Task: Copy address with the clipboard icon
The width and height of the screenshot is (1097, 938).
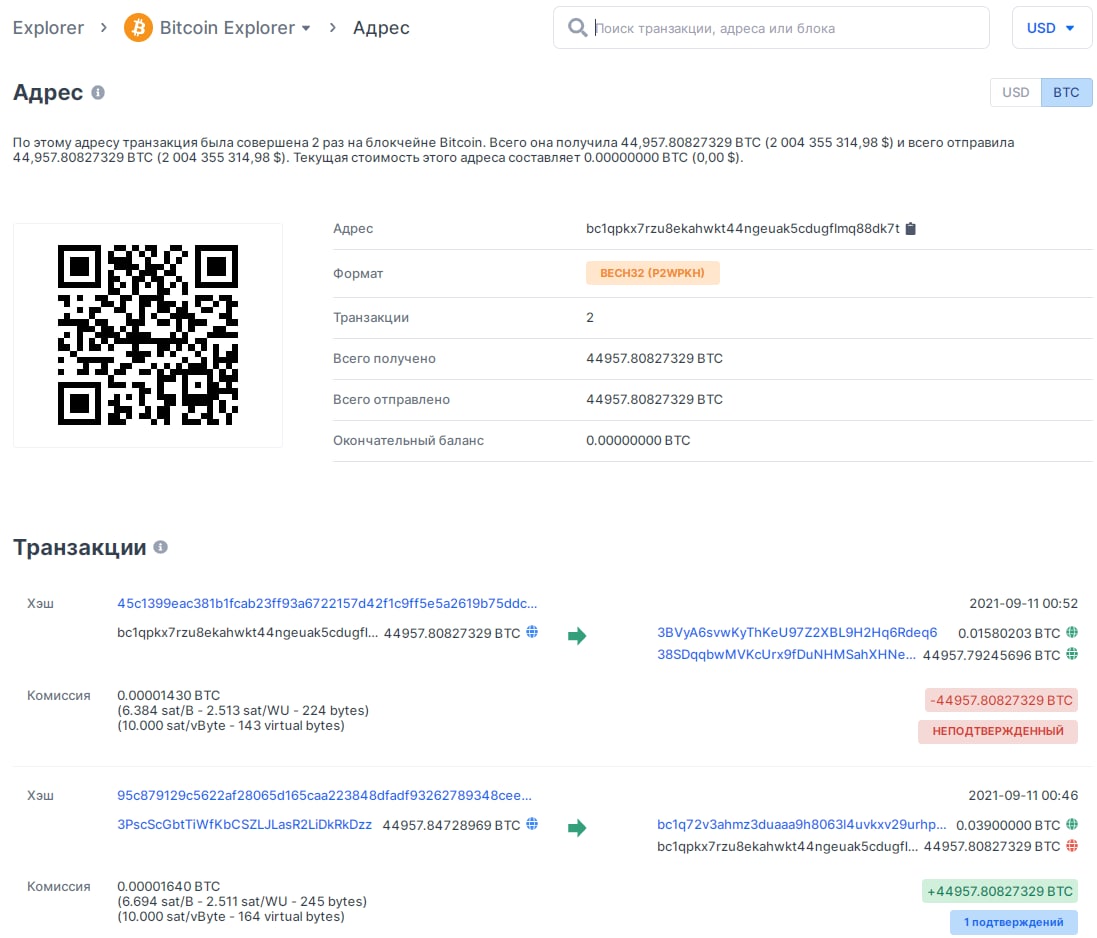Action: (910, 229)
